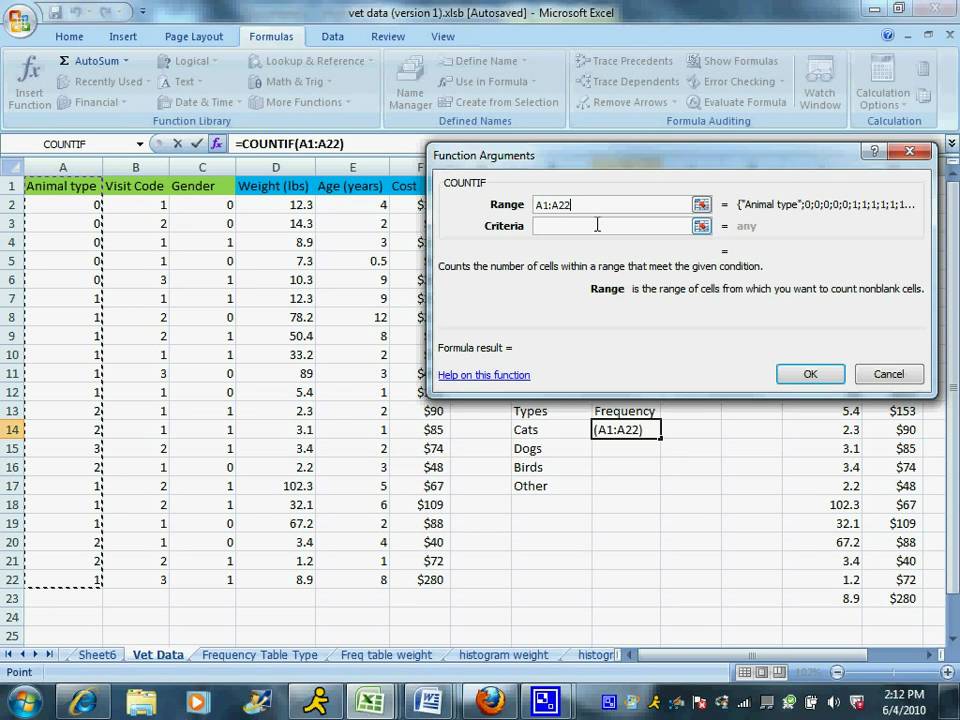The height and width of the screenshot is (720, 960).
Task: Open Error Checking
Action: (735, 81)
